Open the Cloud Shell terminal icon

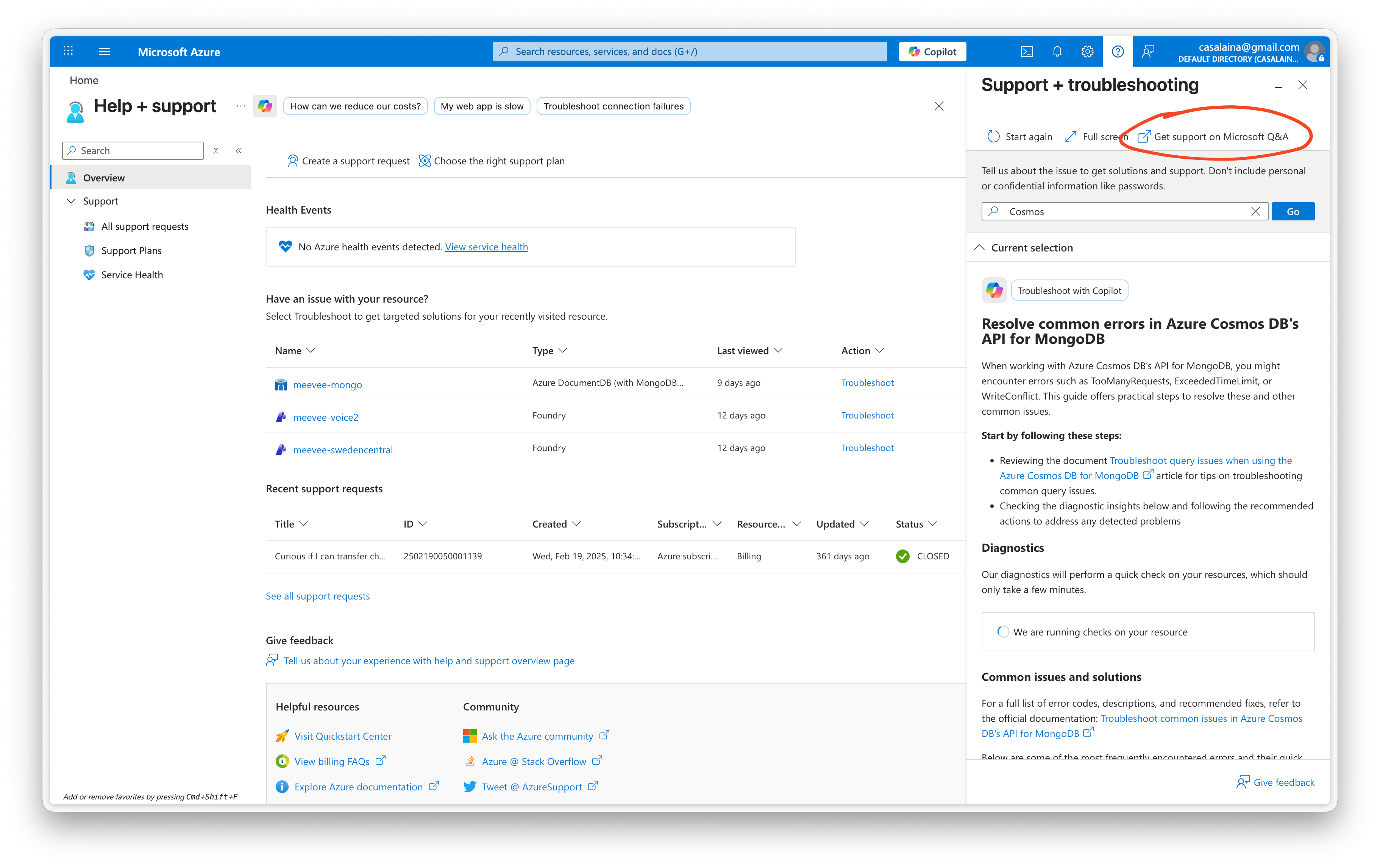(x=1026, y=52)
